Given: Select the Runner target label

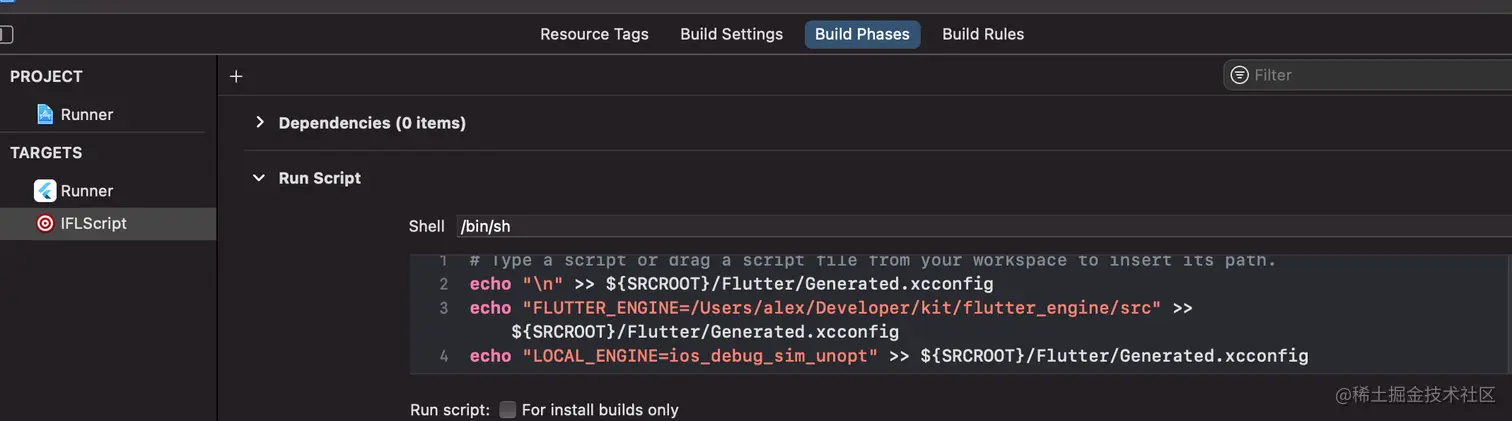Looking at the screenshot, I should click(x=87, y=191).
